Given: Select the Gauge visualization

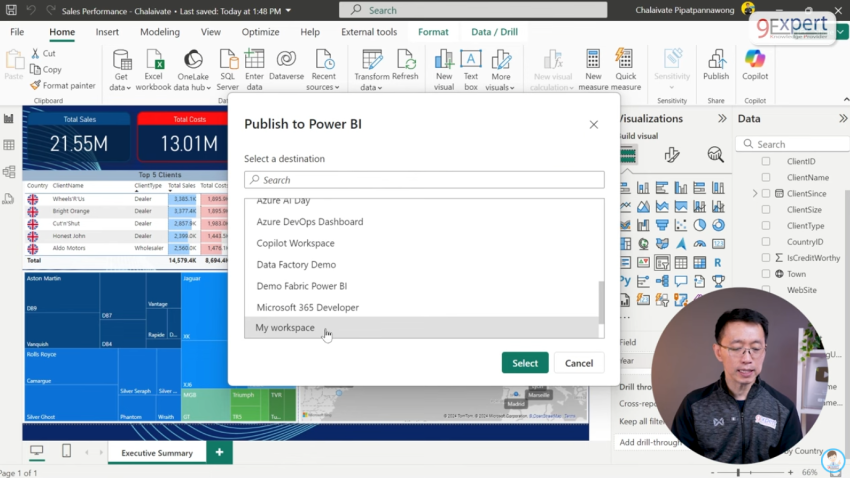Looking at the screenshot, I should pos(699,244).
